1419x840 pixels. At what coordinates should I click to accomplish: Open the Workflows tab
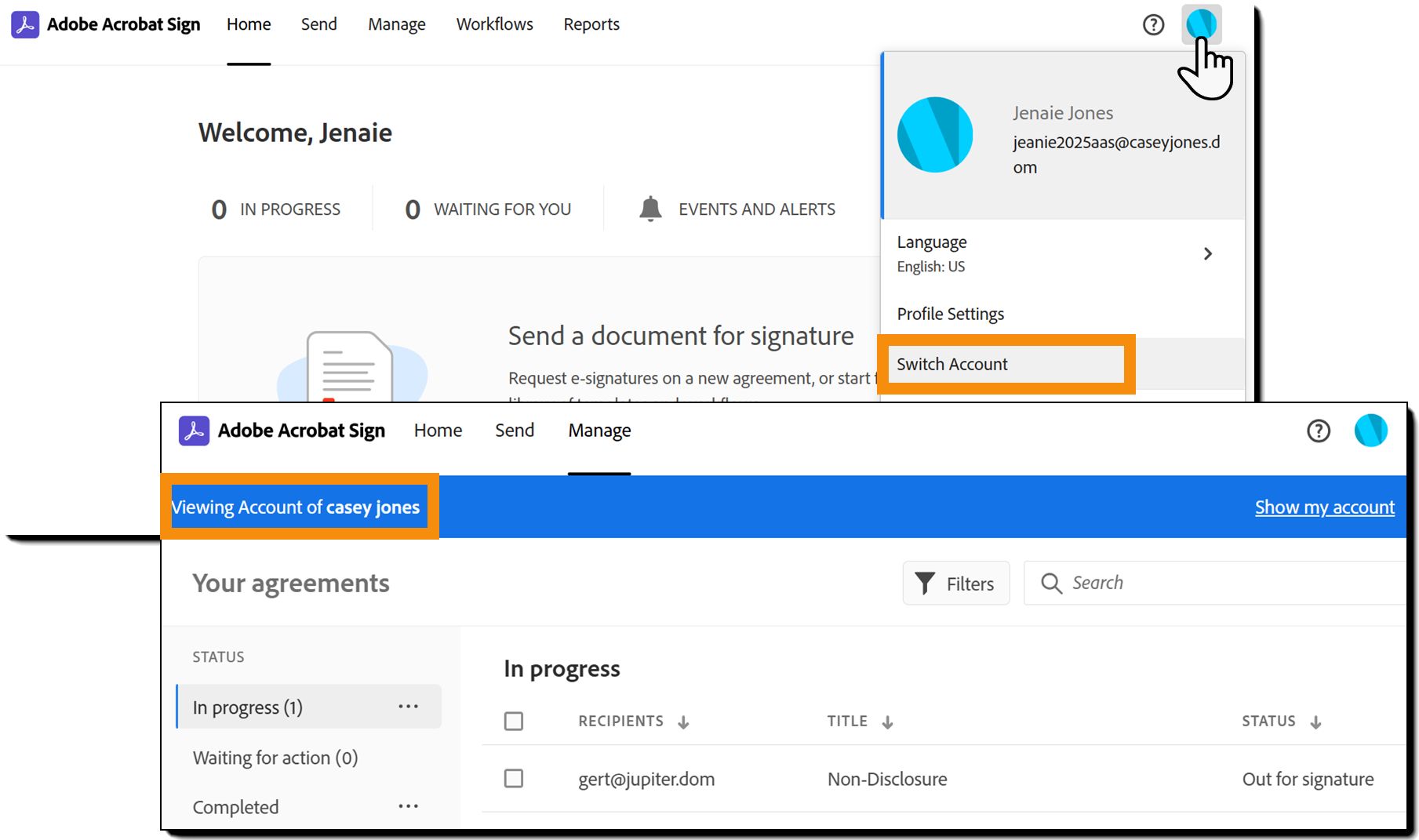495,24
